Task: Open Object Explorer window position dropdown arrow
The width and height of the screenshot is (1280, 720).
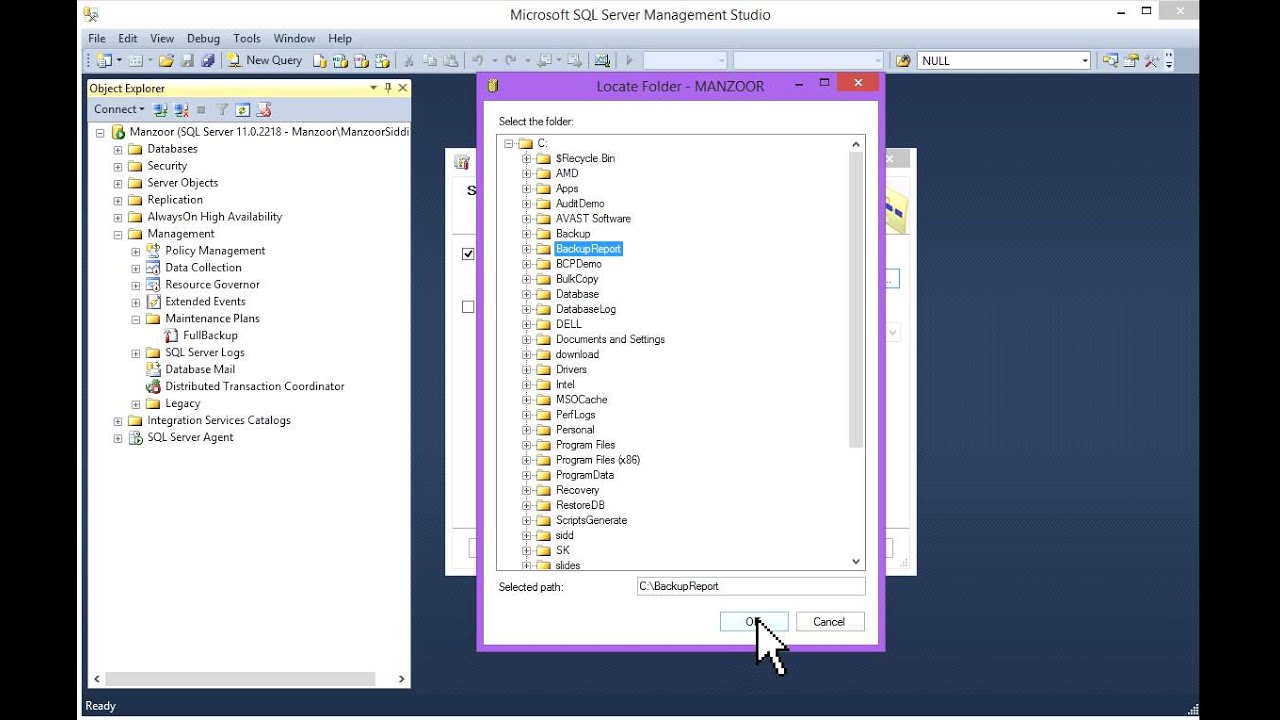Action: [x=372, y=88]
